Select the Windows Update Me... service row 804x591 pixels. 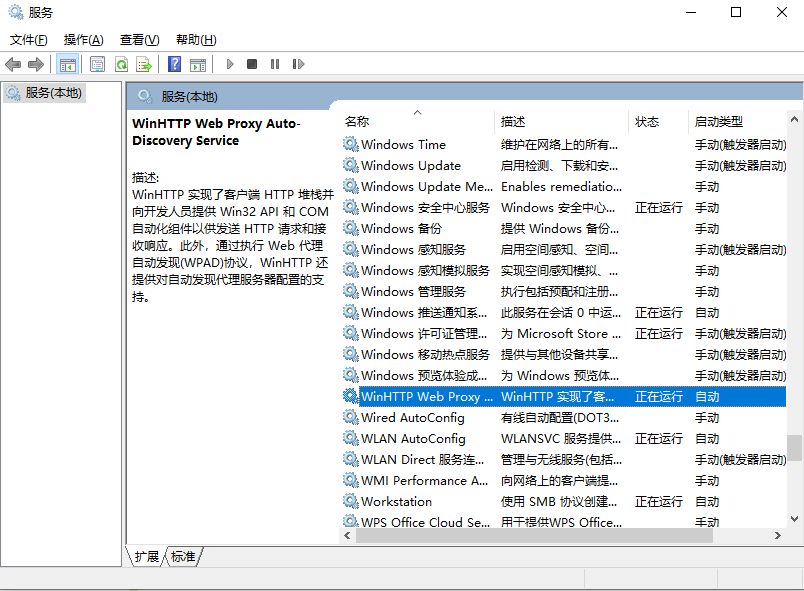(x=563, y=187)
